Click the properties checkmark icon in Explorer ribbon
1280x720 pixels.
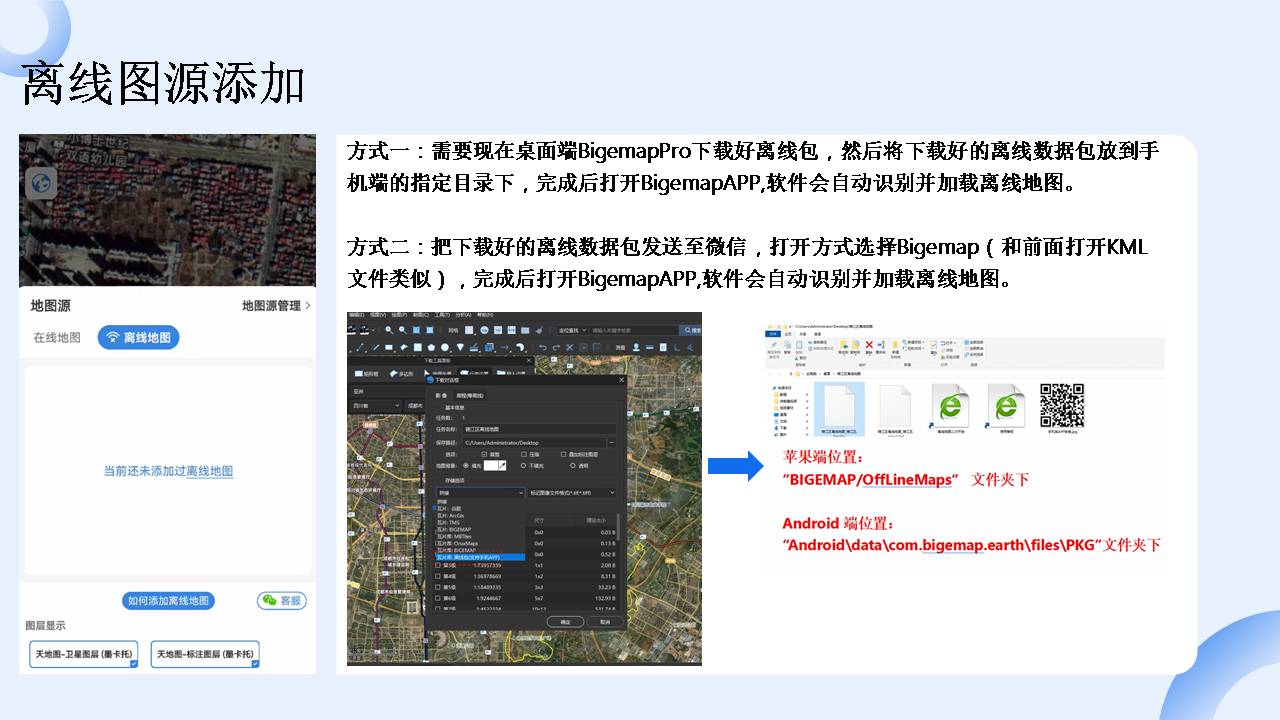click(x=933, y=345)
